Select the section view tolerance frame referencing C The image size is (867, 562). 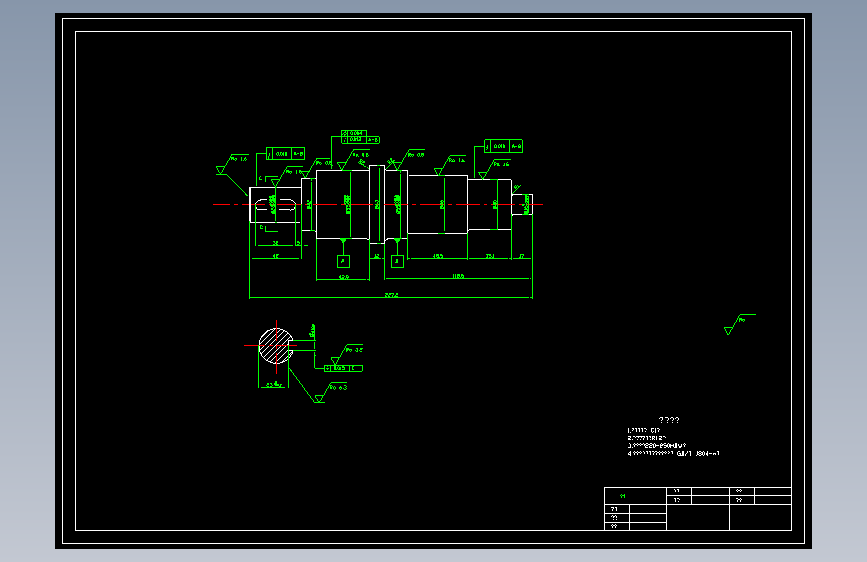[x=343, y=368]
